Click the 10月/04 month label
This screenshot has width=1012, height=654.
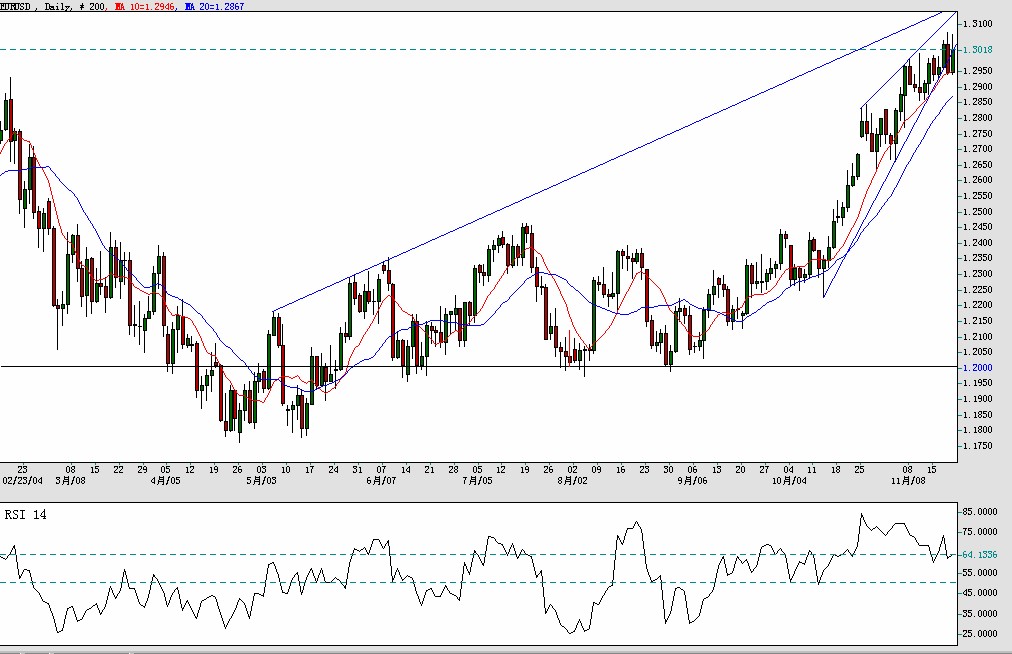tap(789, 480)
